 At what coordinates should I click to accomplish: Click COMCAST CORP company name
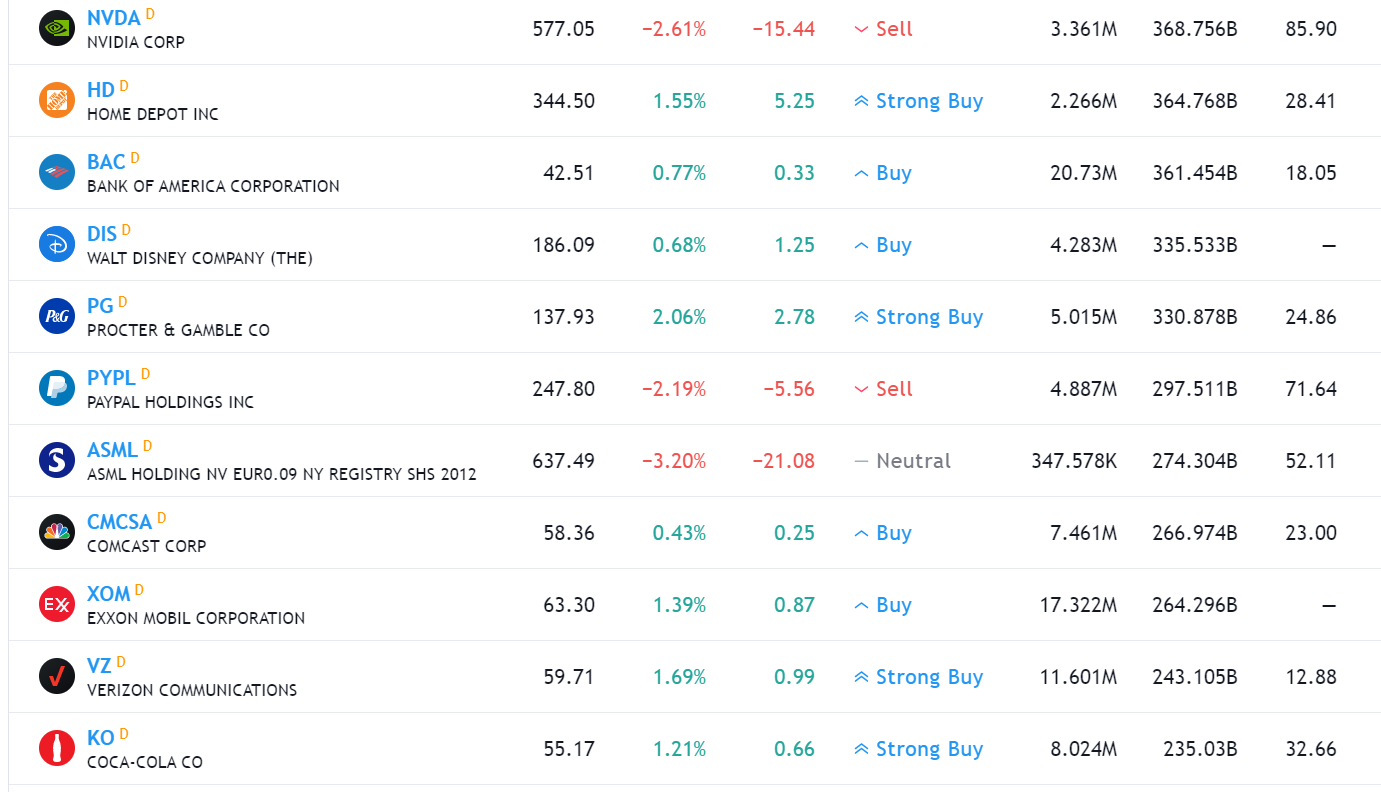147,546
